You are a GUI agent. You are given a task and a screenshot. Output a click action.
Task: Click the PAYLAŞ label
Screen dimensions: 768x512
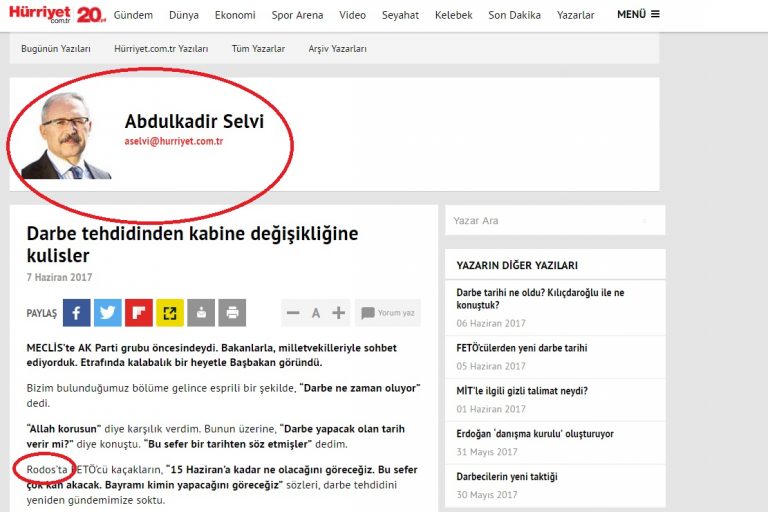pos(42,313)
